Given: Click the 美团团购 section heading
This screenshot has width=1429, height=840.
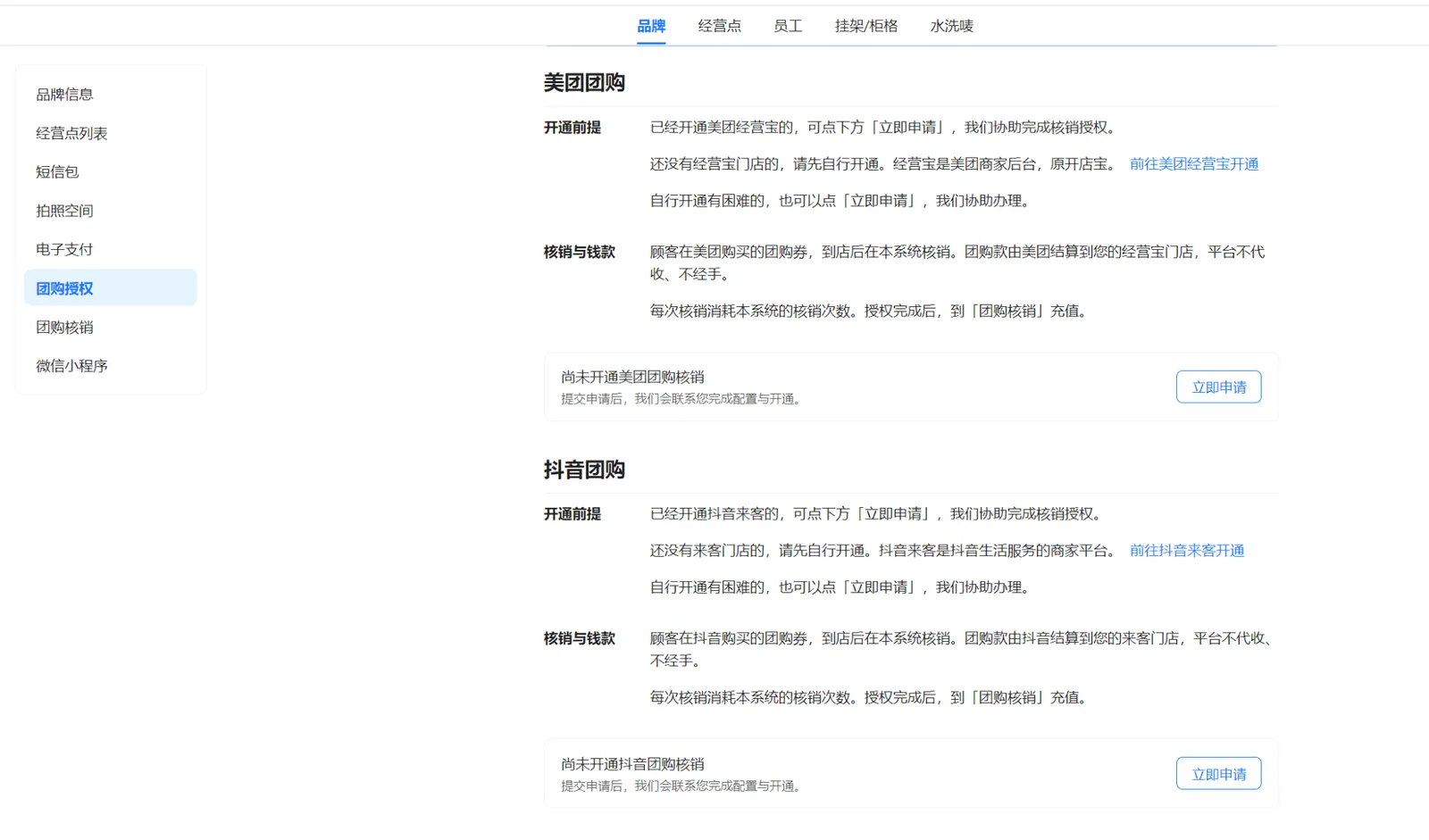Looking at the screenshot, I should click(x=584, y=83).
